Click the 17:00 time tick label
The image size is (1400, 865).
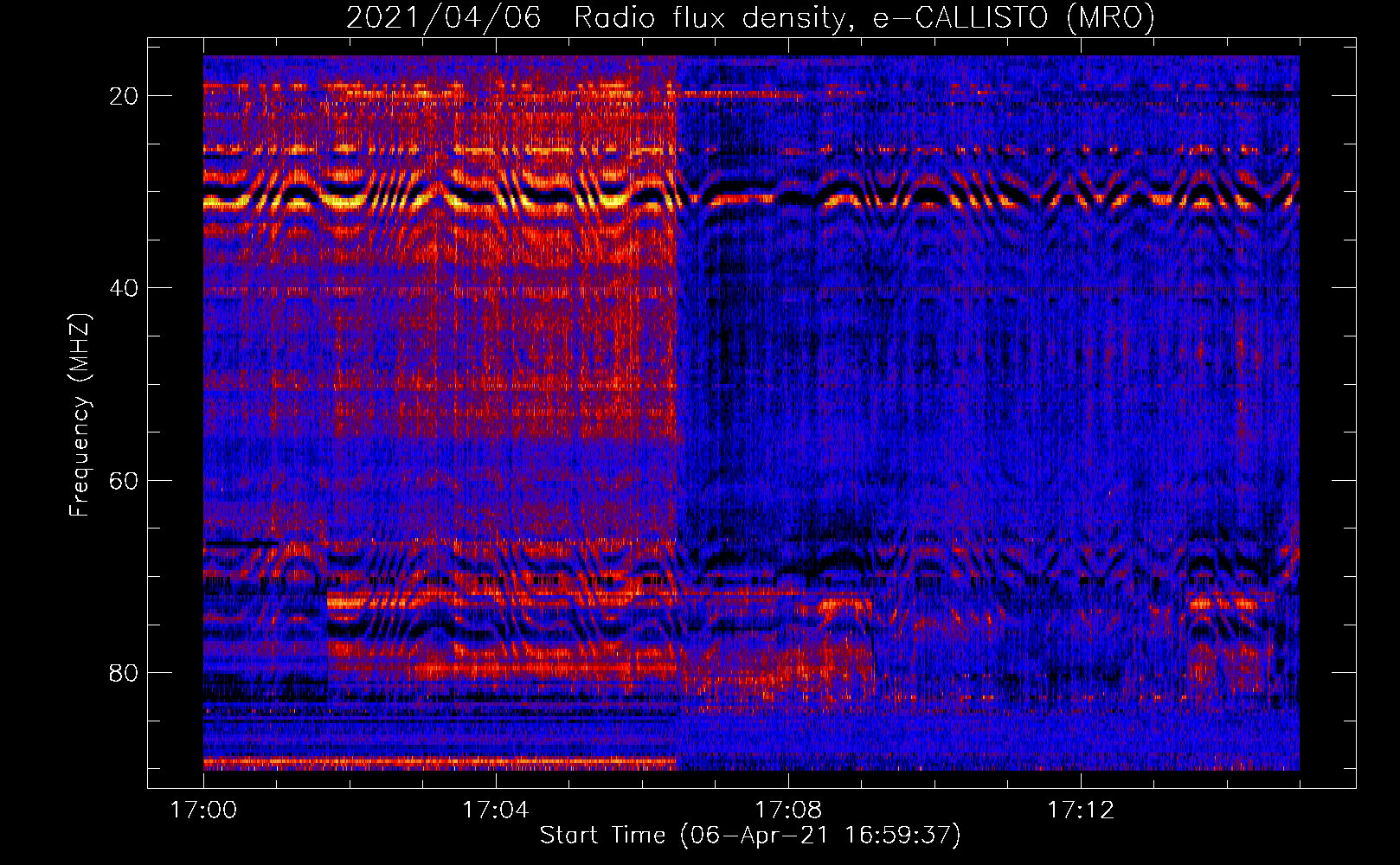click(203, 811)
